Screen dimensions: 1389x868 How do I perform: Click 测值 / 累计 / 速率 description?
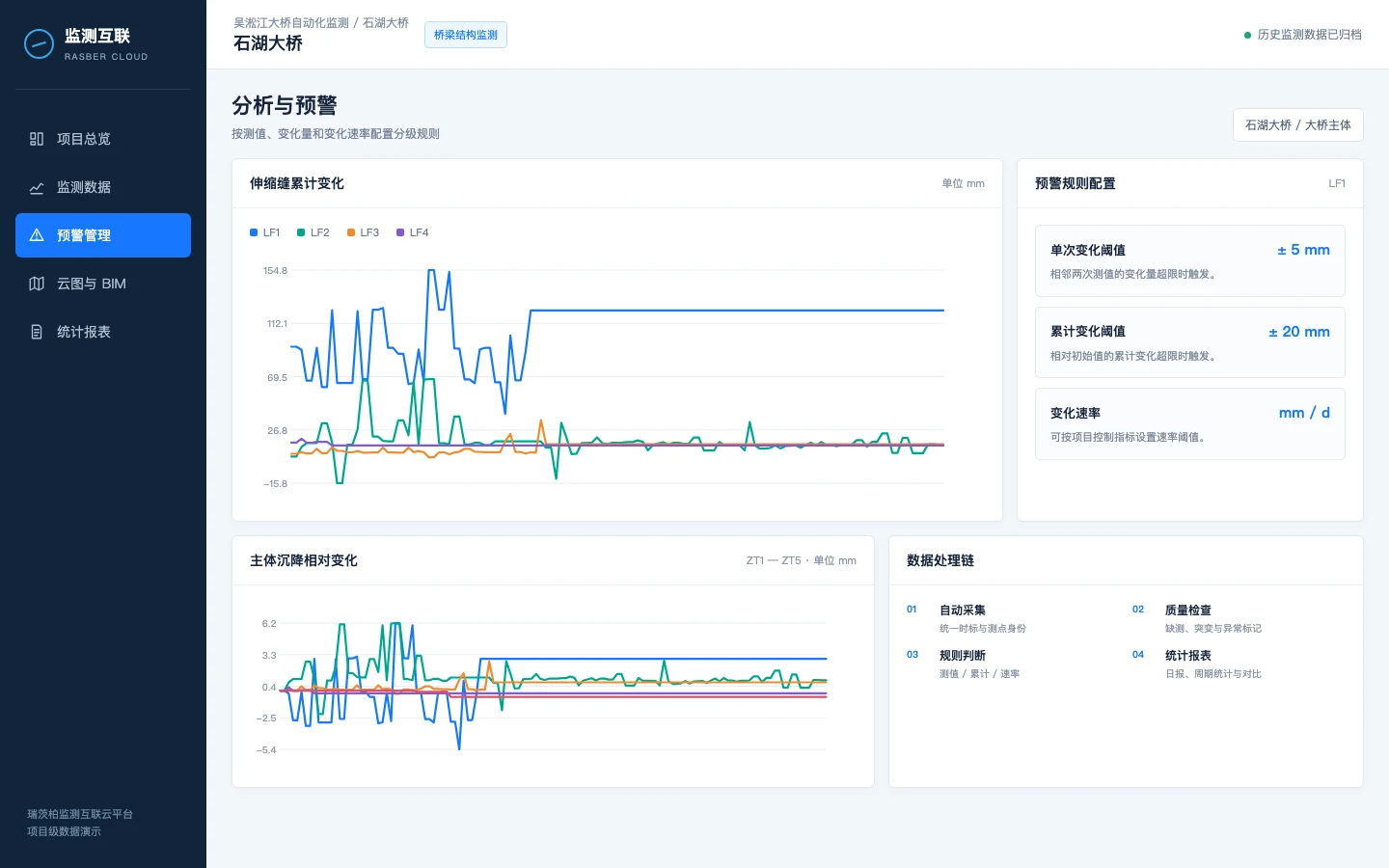click(979, 674)
